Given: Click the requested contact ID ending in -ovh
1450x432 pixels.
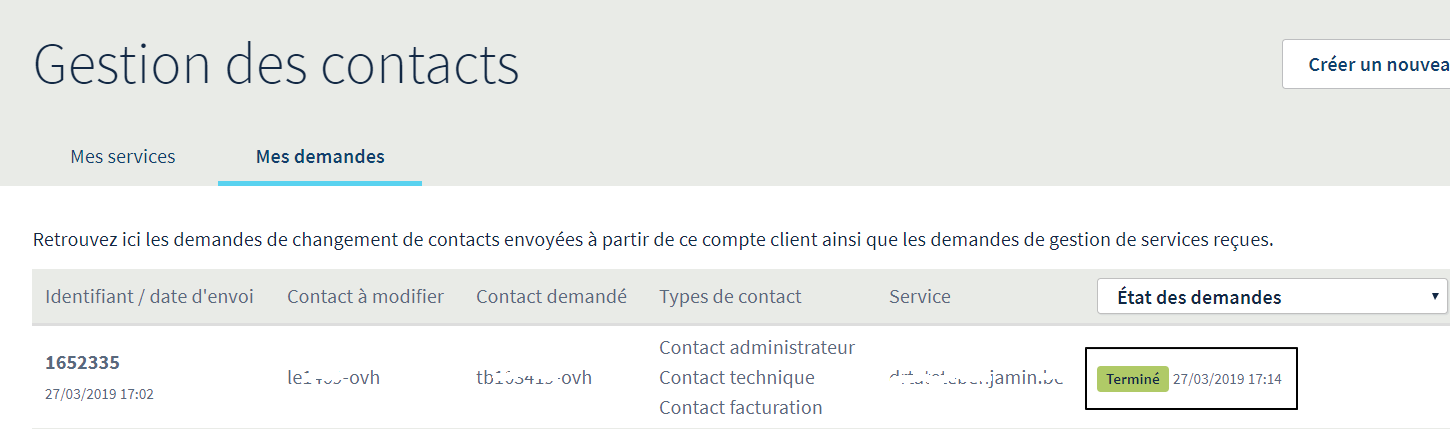Looking at the screenshot, I should (534, 378).
